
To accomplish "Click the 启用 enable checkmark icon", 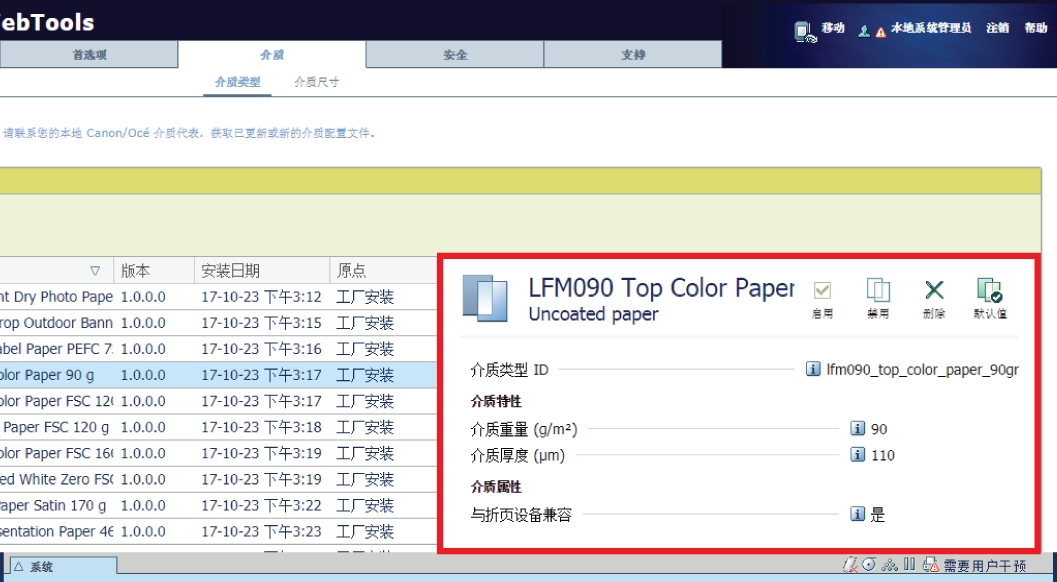I will 822,291.
